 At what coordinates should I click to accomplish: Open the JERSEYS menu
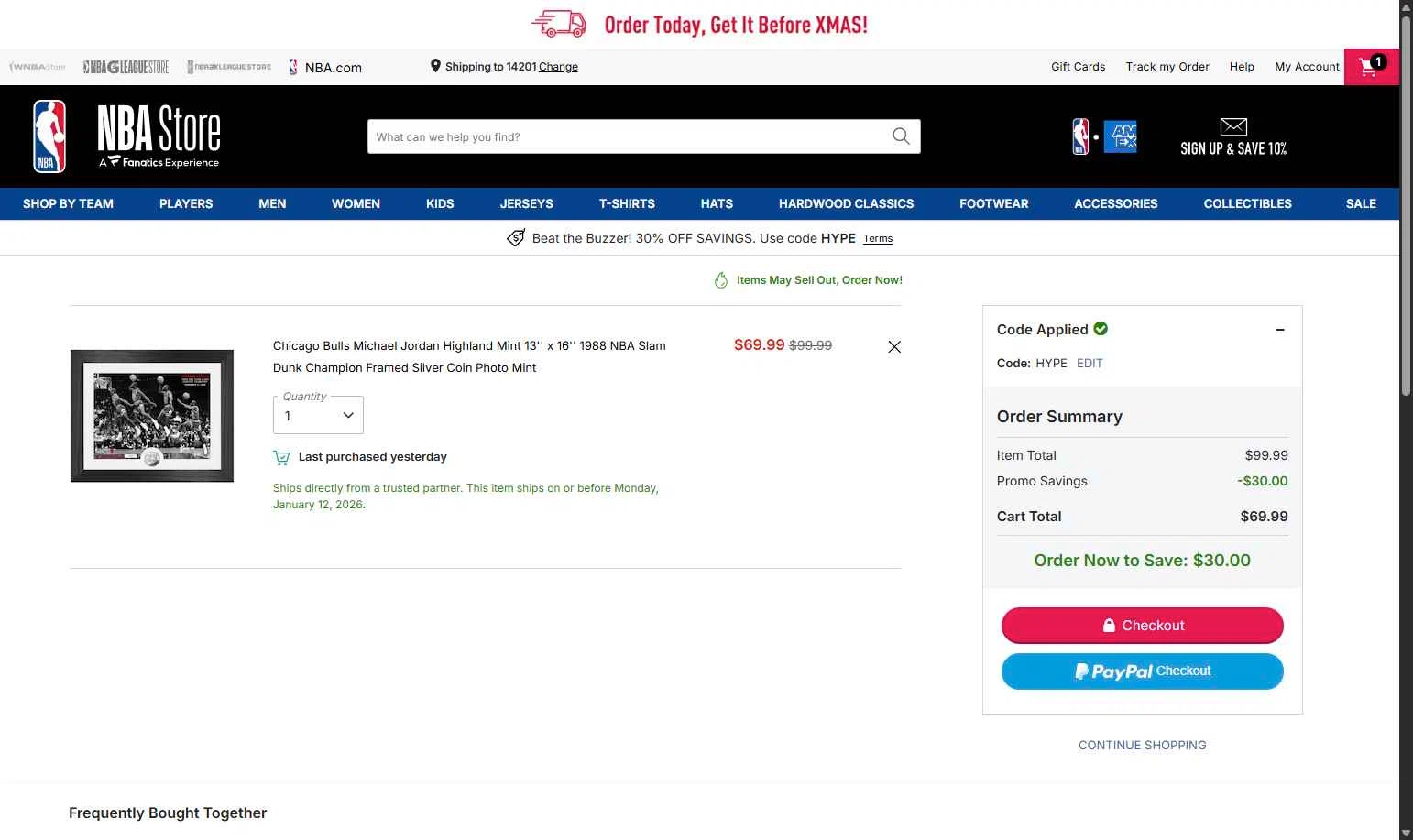527,203
